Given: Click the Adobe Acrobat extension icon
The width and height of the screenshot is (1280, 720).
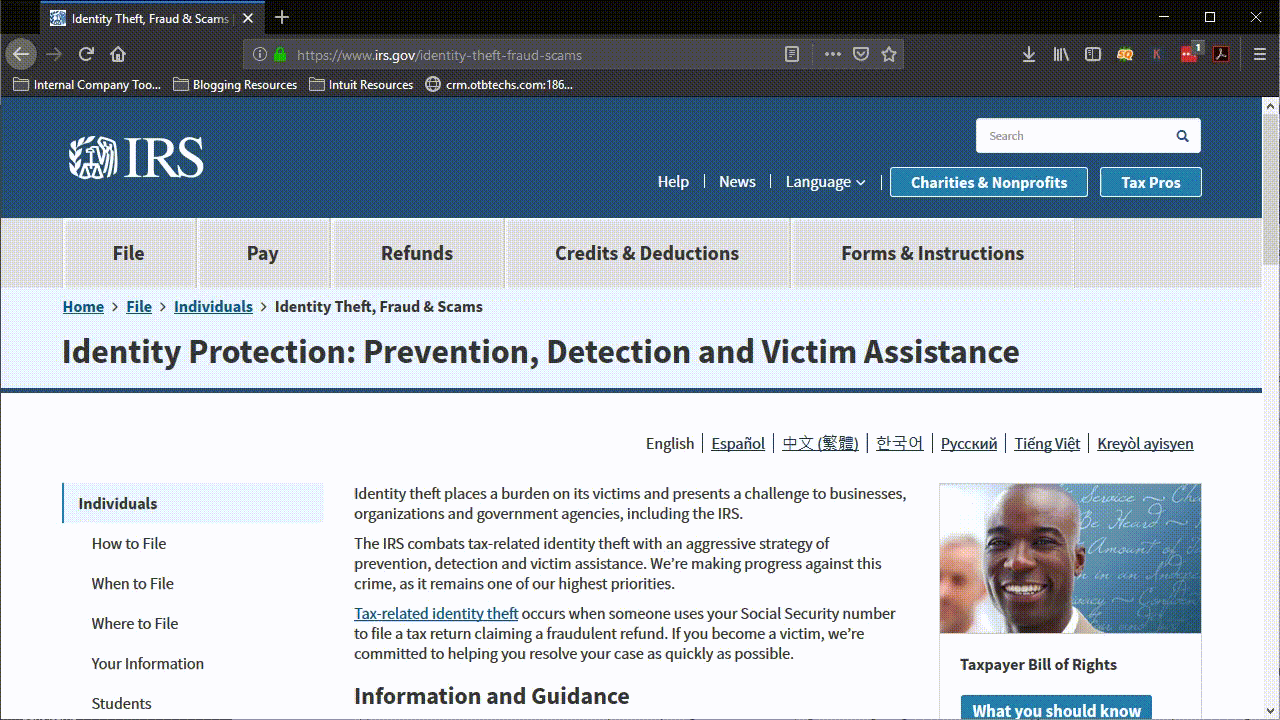Looking at the screenshot, I should (x=1221, y=55).
